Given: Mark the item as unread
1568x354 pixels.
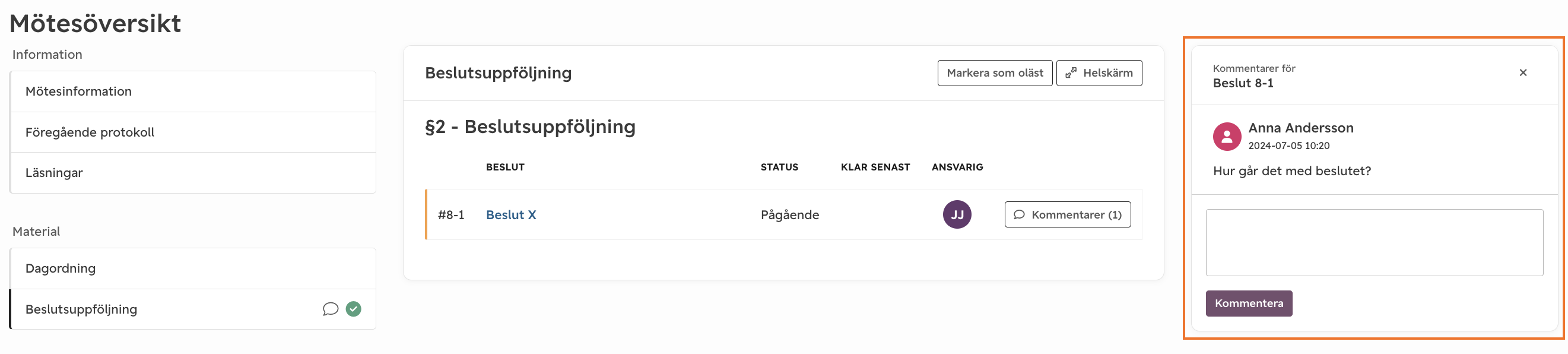Looking at the screenshot, I should (994, 73).
